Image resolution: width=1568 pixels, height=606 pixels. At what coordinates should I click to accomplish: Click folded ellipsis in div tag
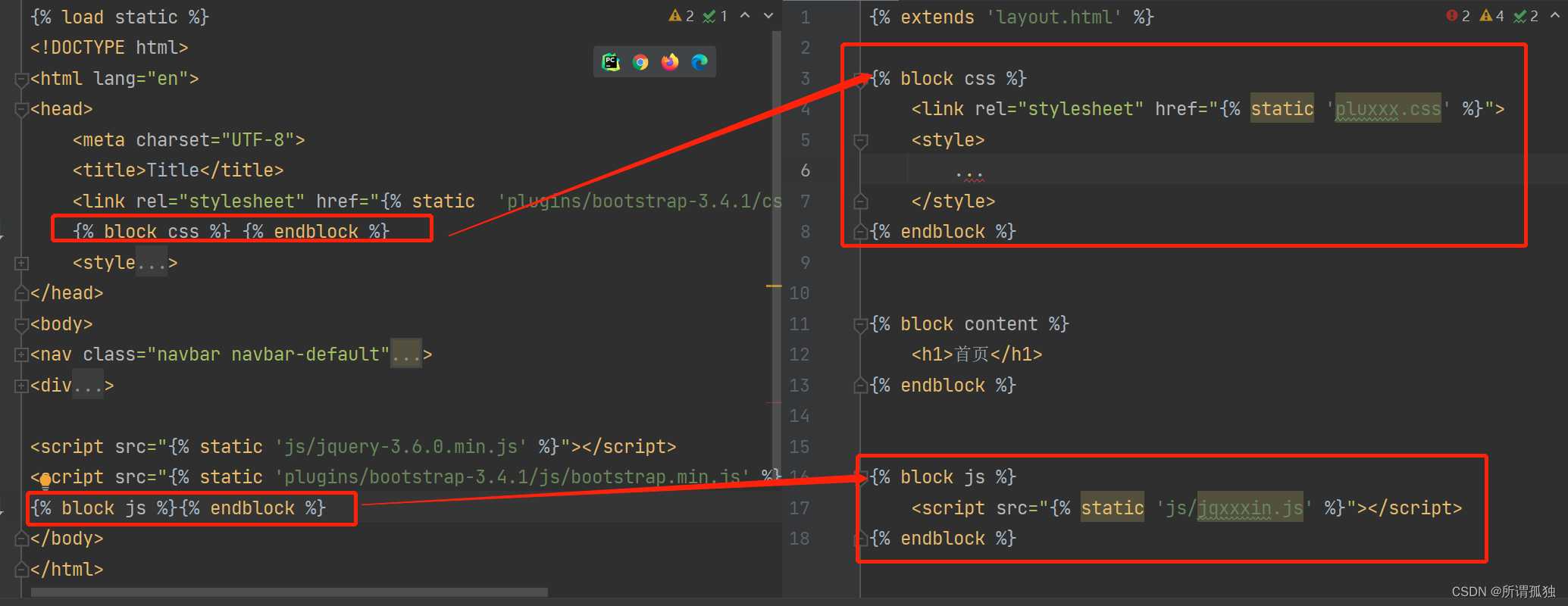88,386
